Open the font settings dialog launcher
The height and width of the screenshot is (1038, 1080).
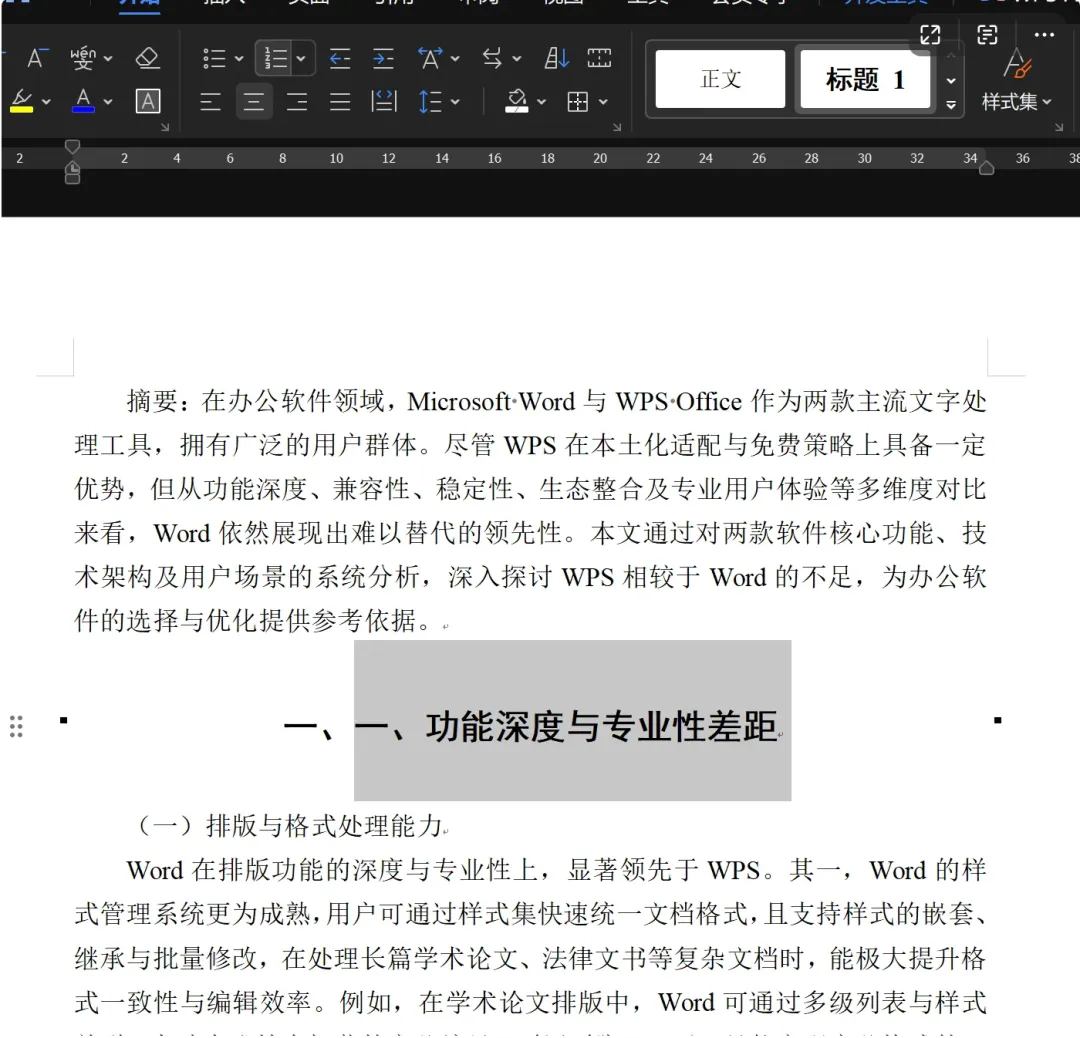click(x=165, y=127)
